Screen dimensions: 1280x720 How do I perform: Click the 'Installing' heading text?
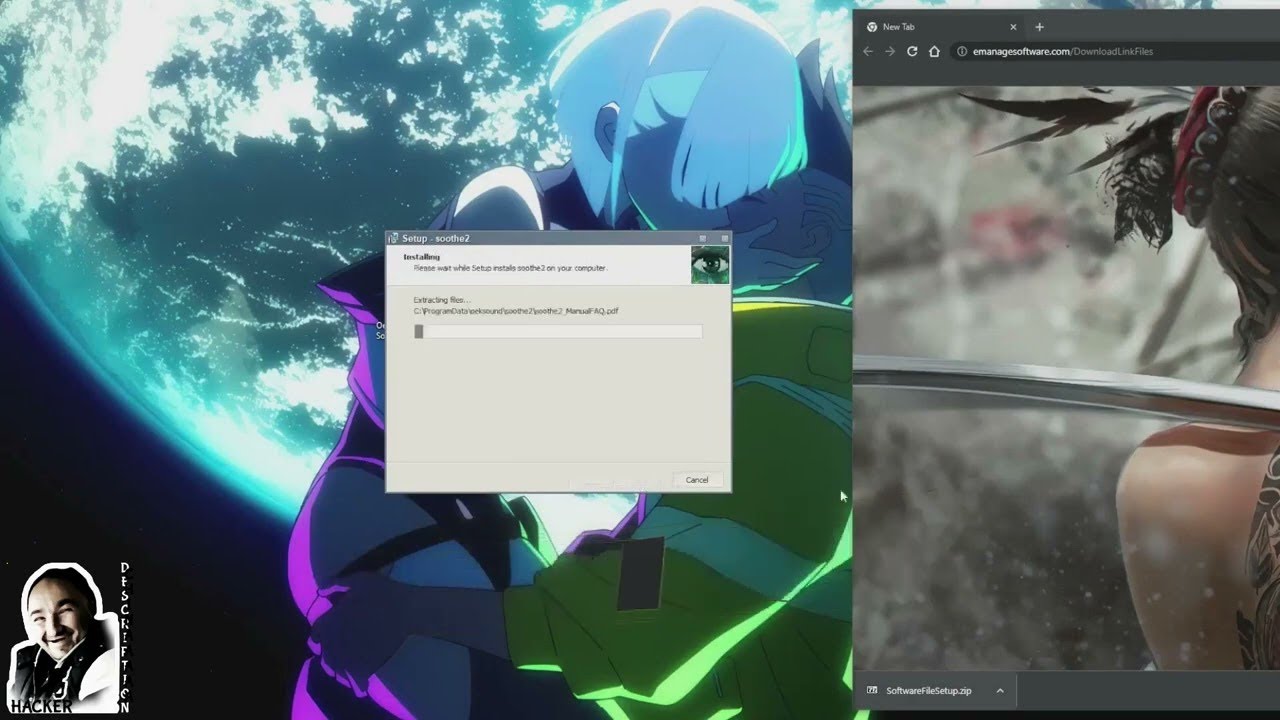click(x=421, y=257)
